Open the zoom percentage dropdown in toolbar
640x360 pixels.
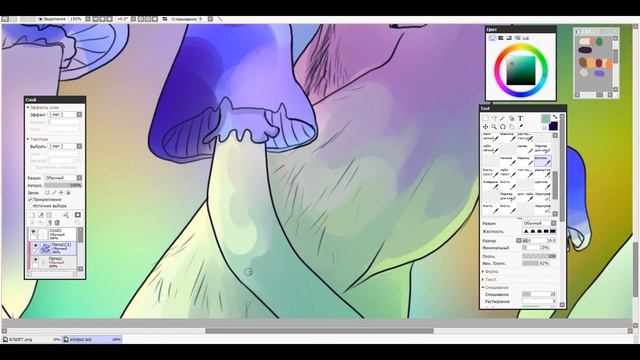pos(87,19)
